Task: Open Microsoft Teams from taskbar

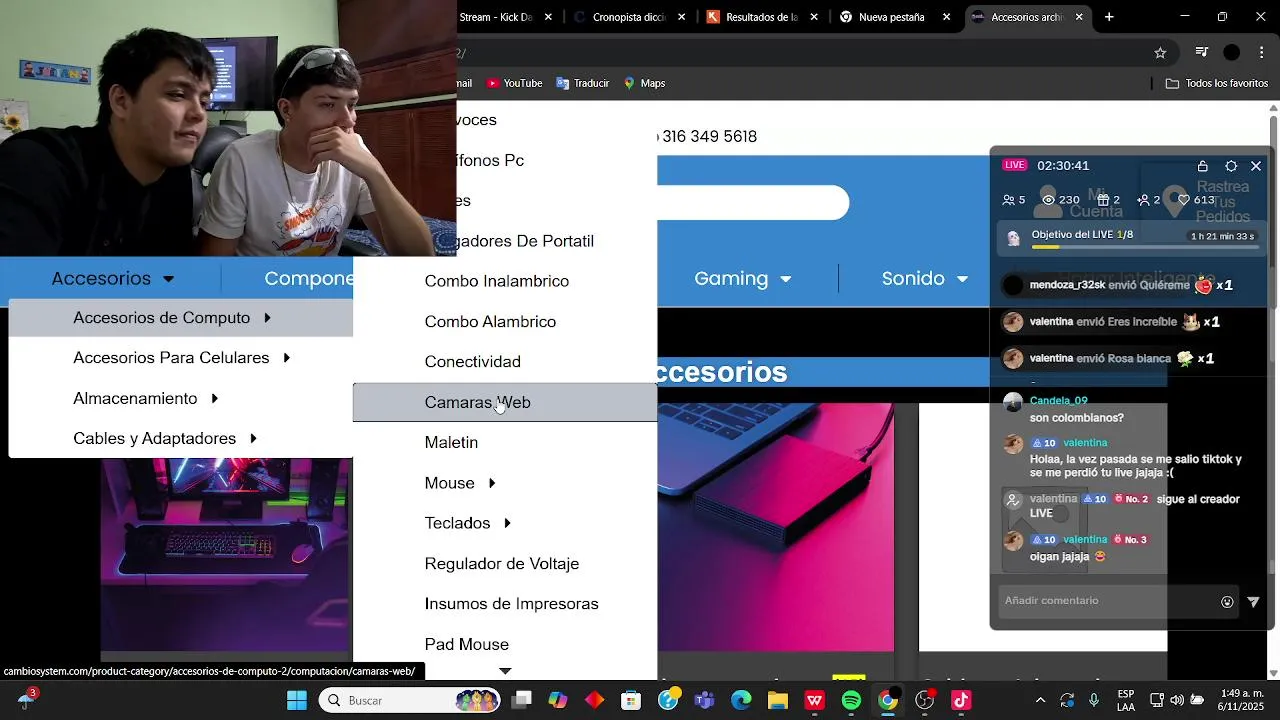Action: tap(704, 701)
